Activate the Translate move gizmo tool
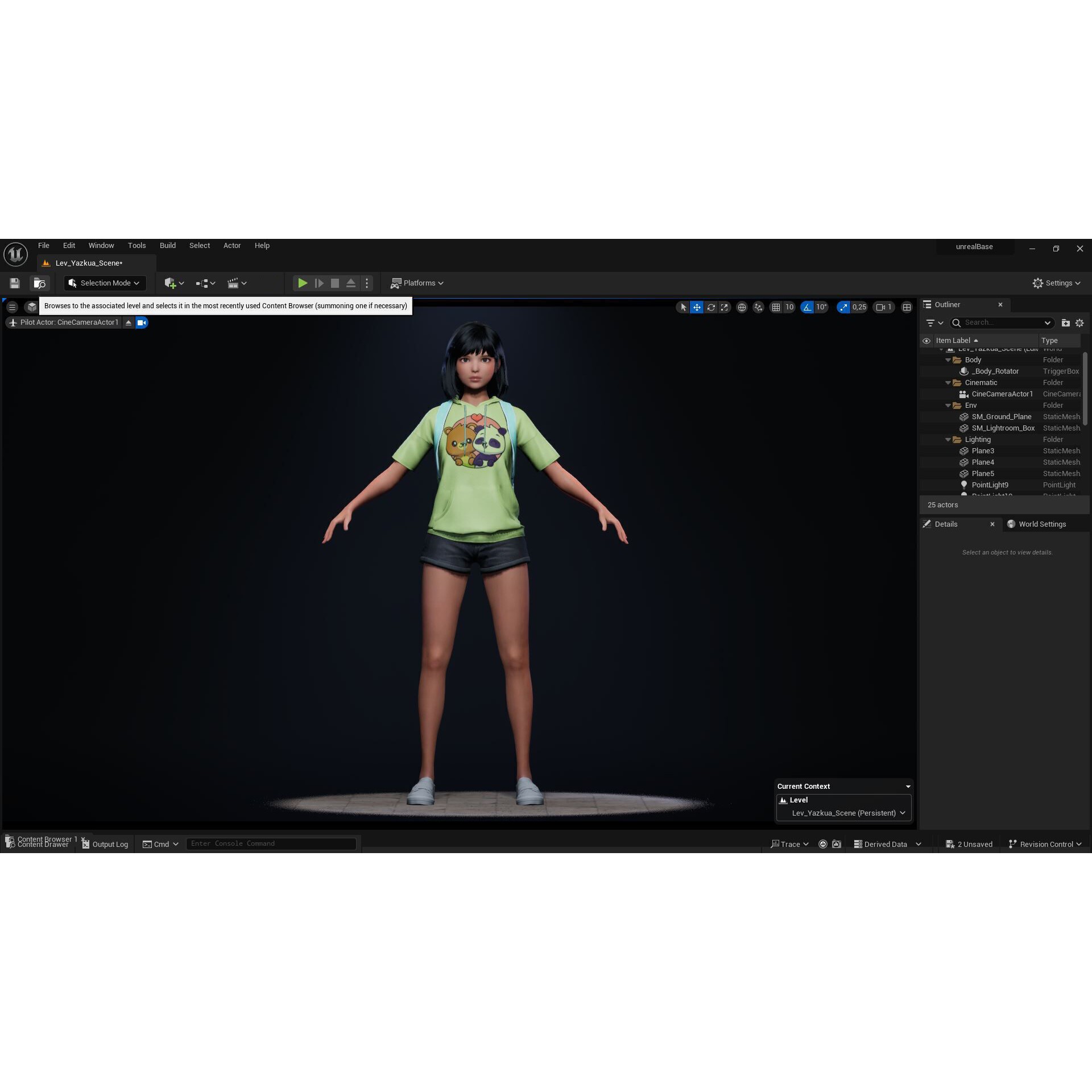 (x=697, y=307)
